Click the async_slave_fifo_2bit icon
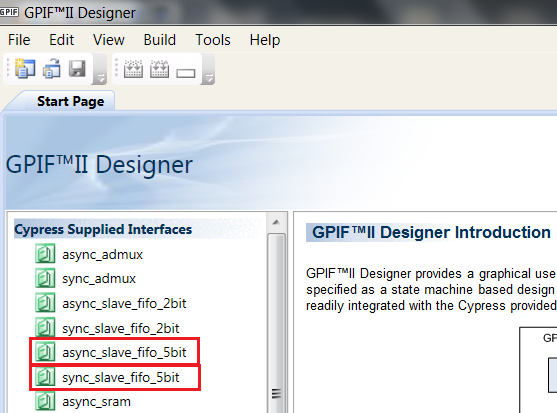Screen dimensions: 557x413 point(45,303)
